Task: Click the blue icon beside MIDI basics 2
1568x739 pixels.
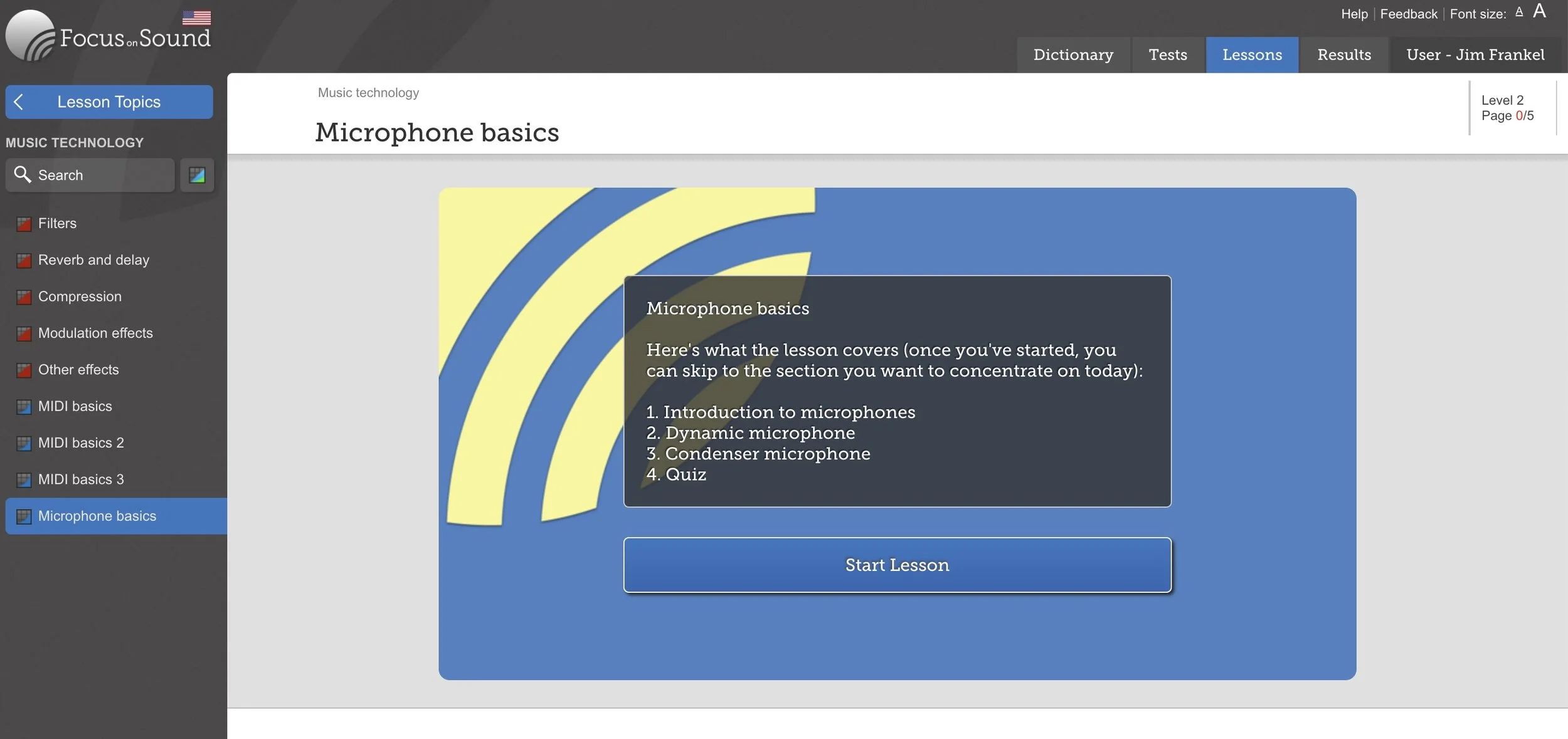Action: [24, 443]
